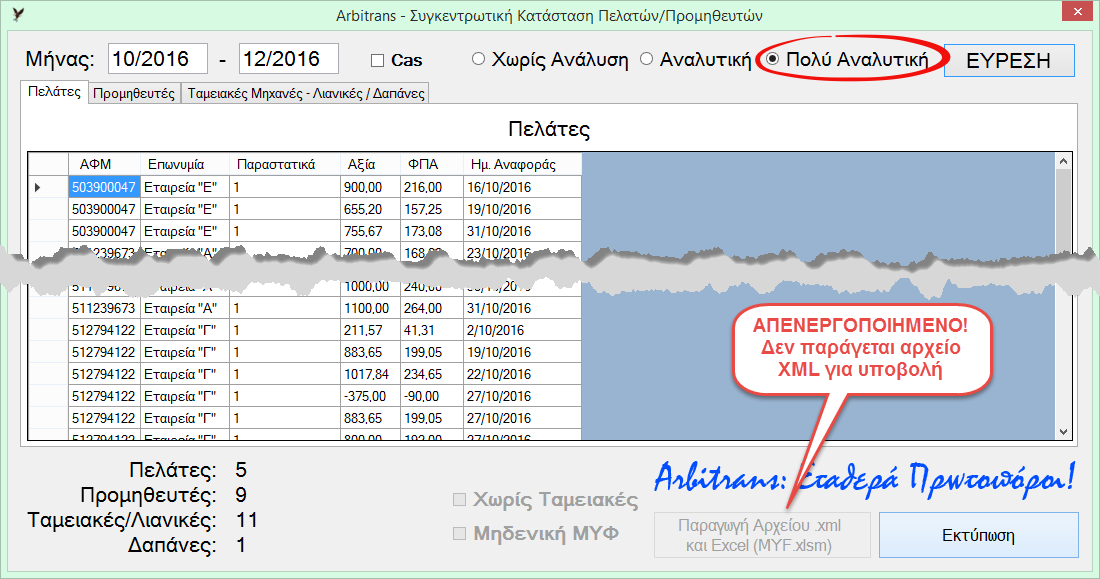Toggle the Μηδενική ΜΥΦ checkbox
Image resolution: width=1100 pixels, height=579 pixels.
tap(460, 533)
